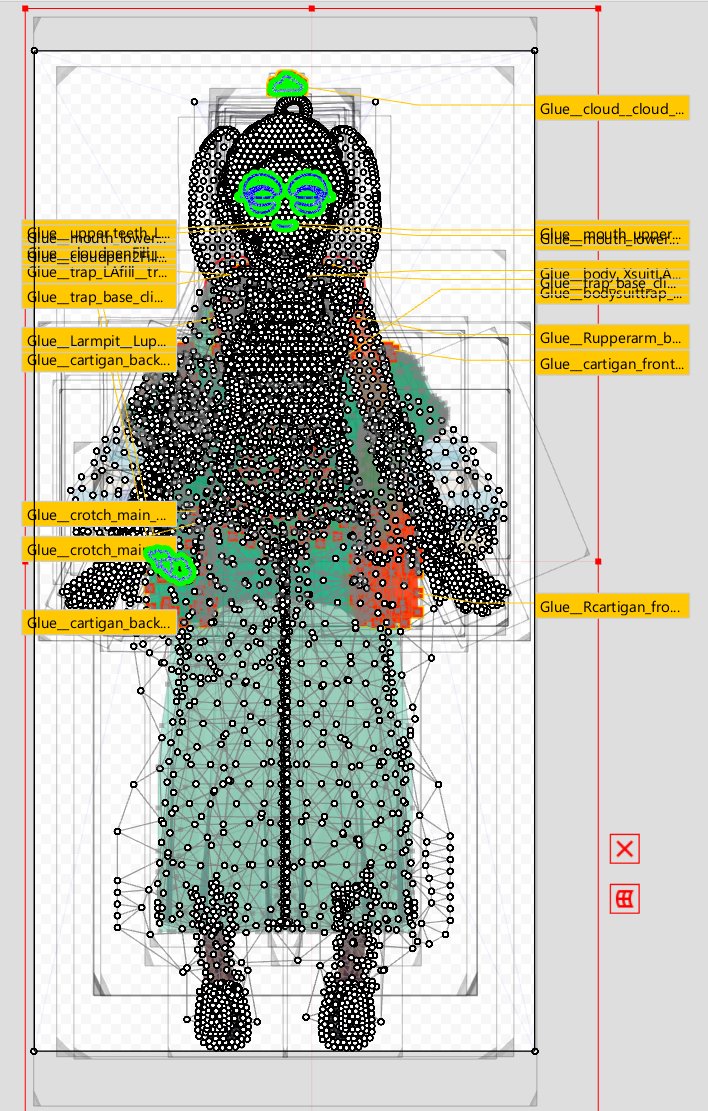This screenshot has width=708, height=1111.
Task: Click the red X icon beside the canvas
Action: pyautogui.click(x=624, y=849)
